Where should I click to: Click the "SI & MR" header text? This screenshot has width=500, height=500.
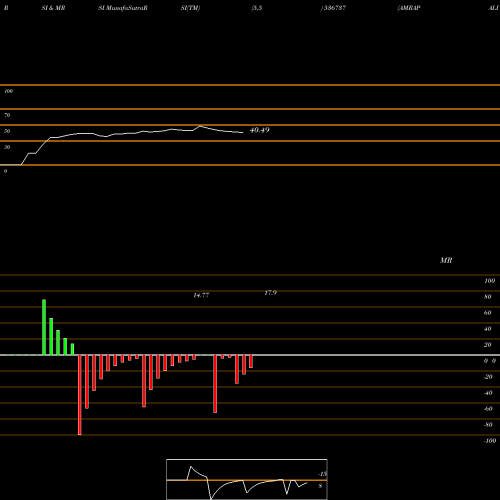pos(53,8)
